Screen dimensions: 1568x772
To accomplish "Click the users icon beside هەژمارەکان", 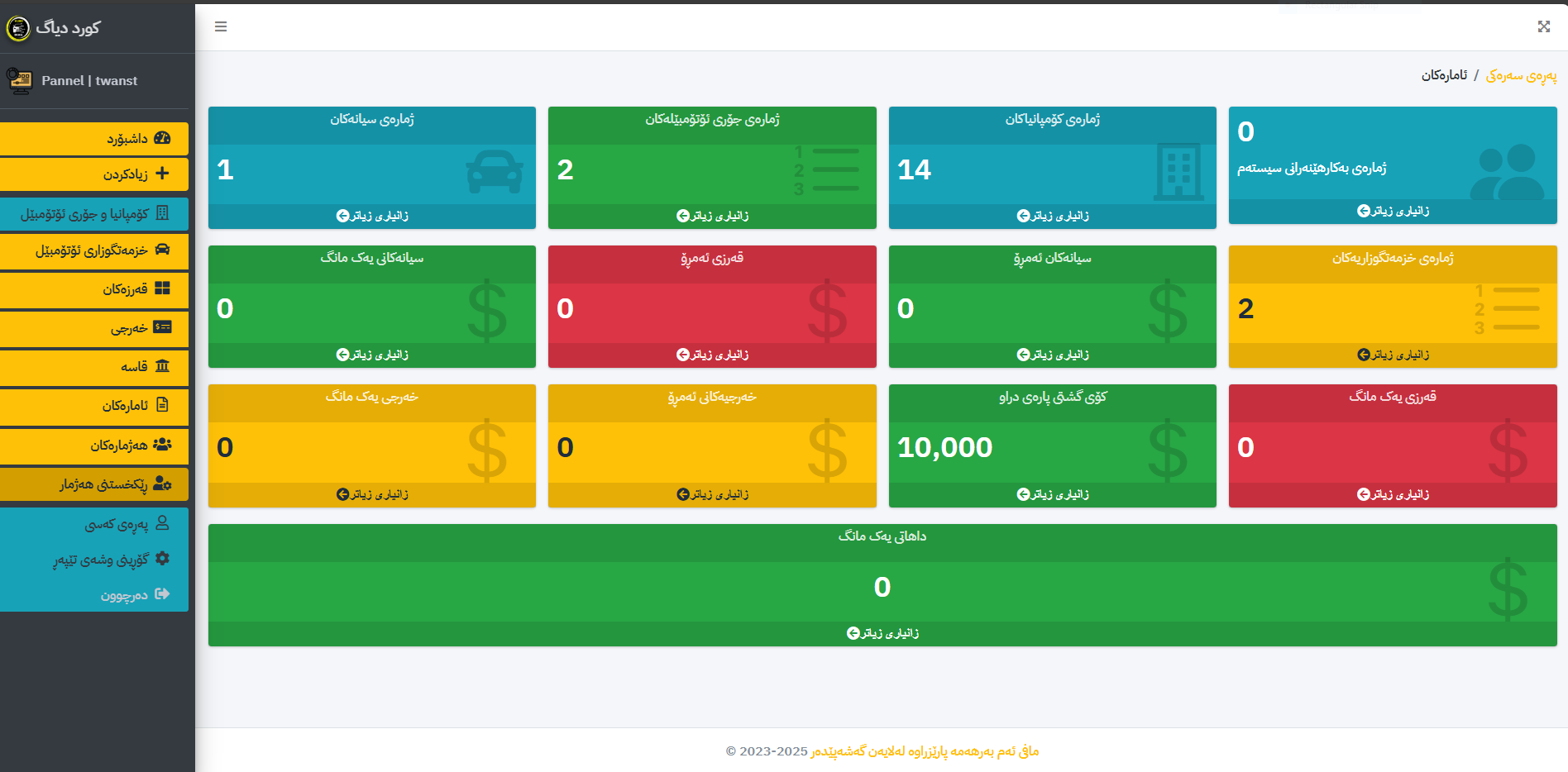I will (x=162, y=445).
